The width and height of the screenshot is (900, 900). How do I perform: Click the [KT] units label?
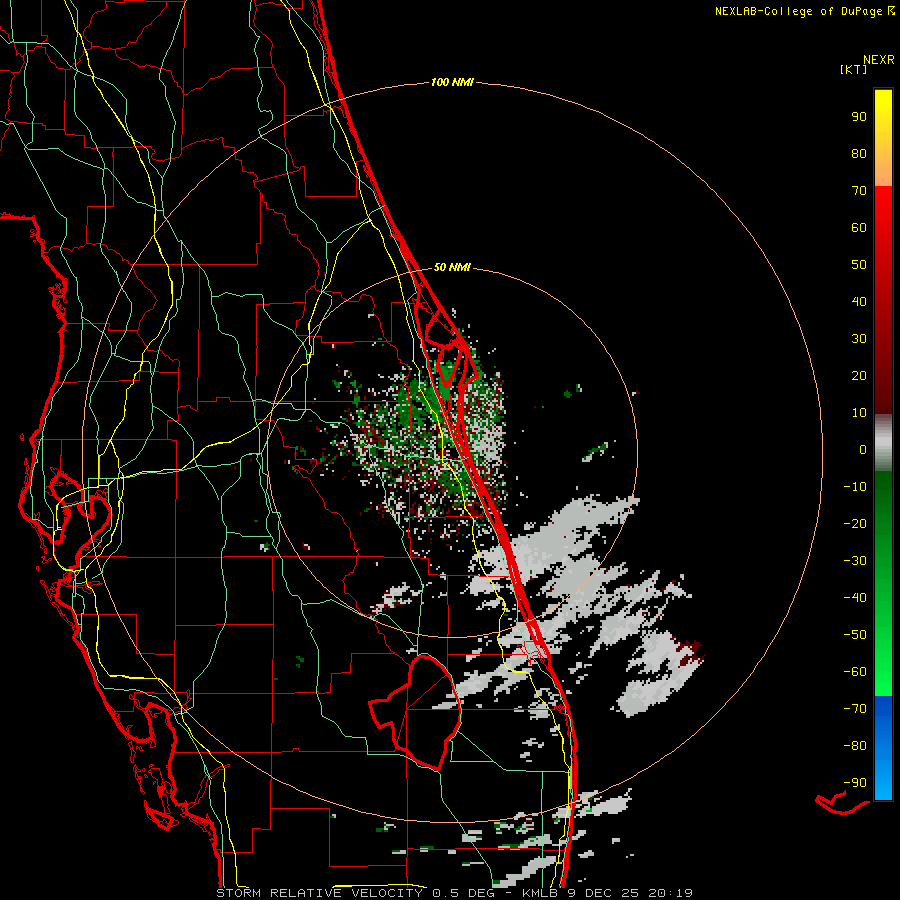(853, 69)
